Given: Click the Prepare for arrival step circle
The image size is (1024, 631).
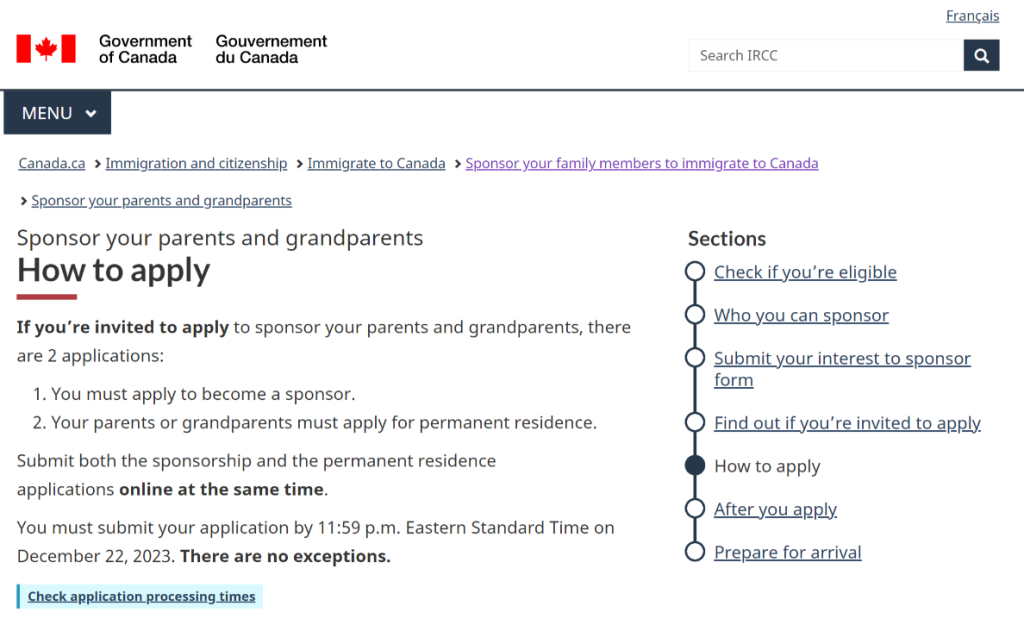Looking at the screenshot, I should (x=695, y=551).
